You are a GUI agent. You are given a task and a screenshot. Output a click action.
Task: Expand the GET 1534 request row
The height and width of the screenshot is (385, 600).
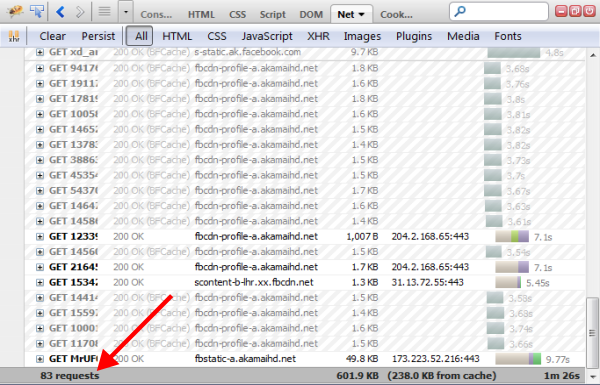[x=40, y=283]
